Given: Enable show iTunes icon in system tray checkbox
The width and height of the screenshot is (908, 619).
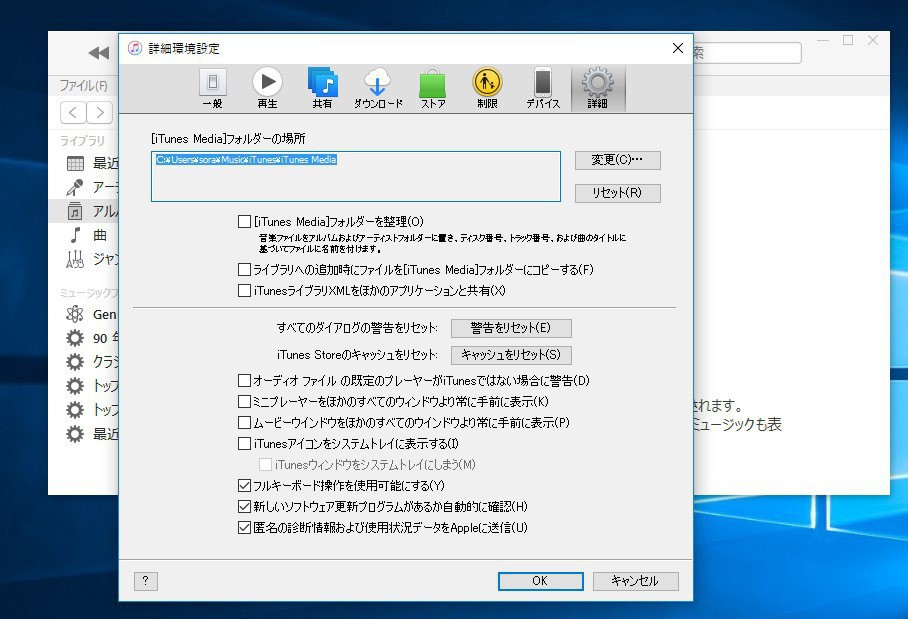Looking at the screenshot, I should click(x=244, y=444).
